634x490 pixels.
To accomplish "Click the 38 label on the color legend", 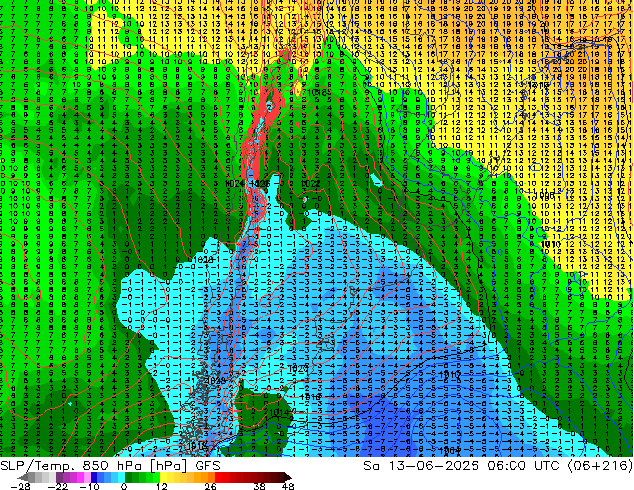I will [x=260, y=486].
